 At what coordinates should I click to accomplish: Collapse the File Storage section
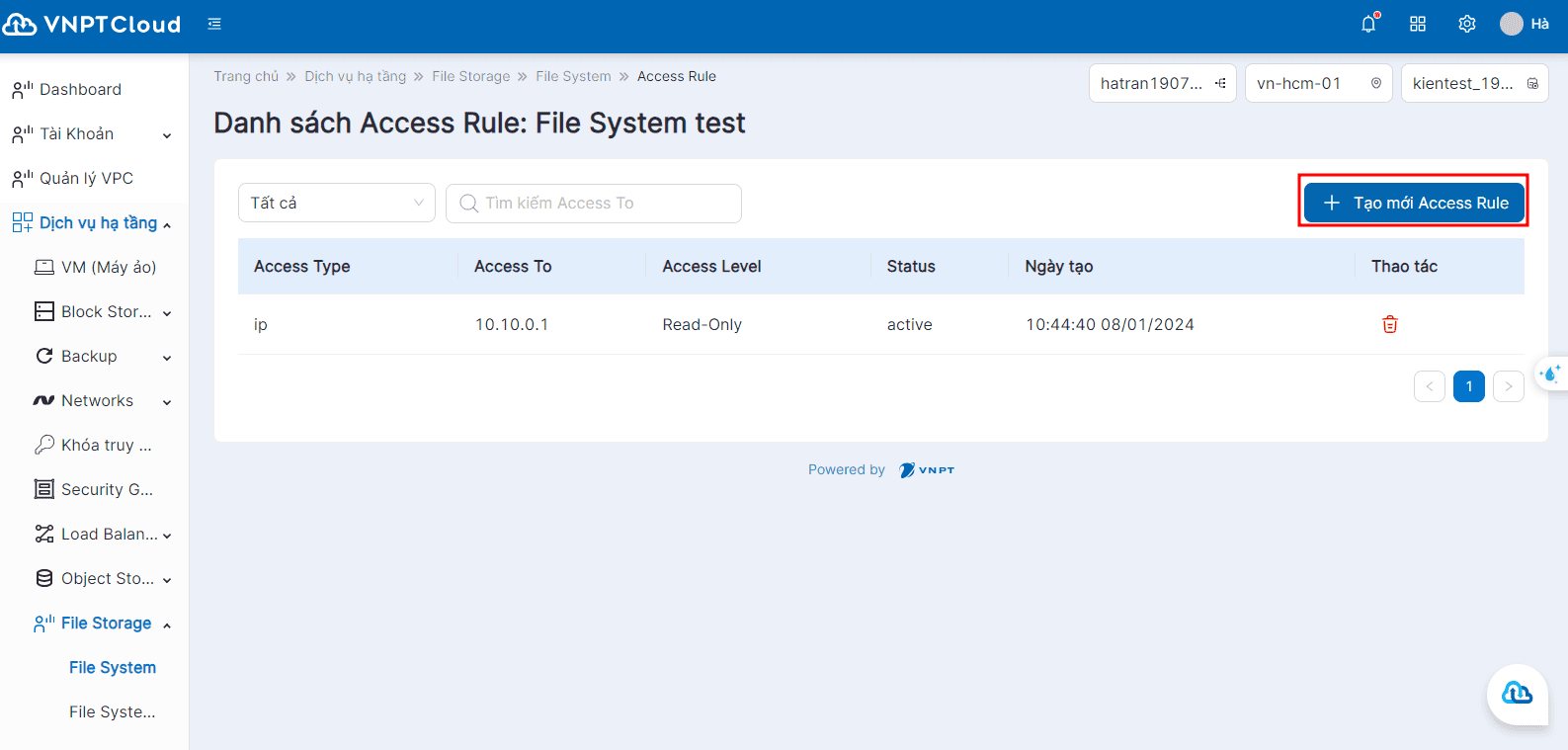click(167, 625)
